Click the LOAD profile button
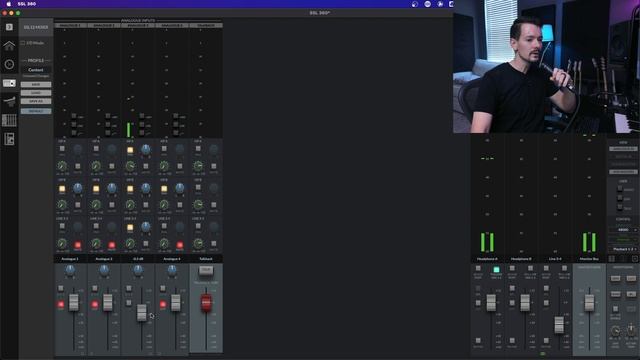This screenshot has height=360, width=640. point(36,93)
